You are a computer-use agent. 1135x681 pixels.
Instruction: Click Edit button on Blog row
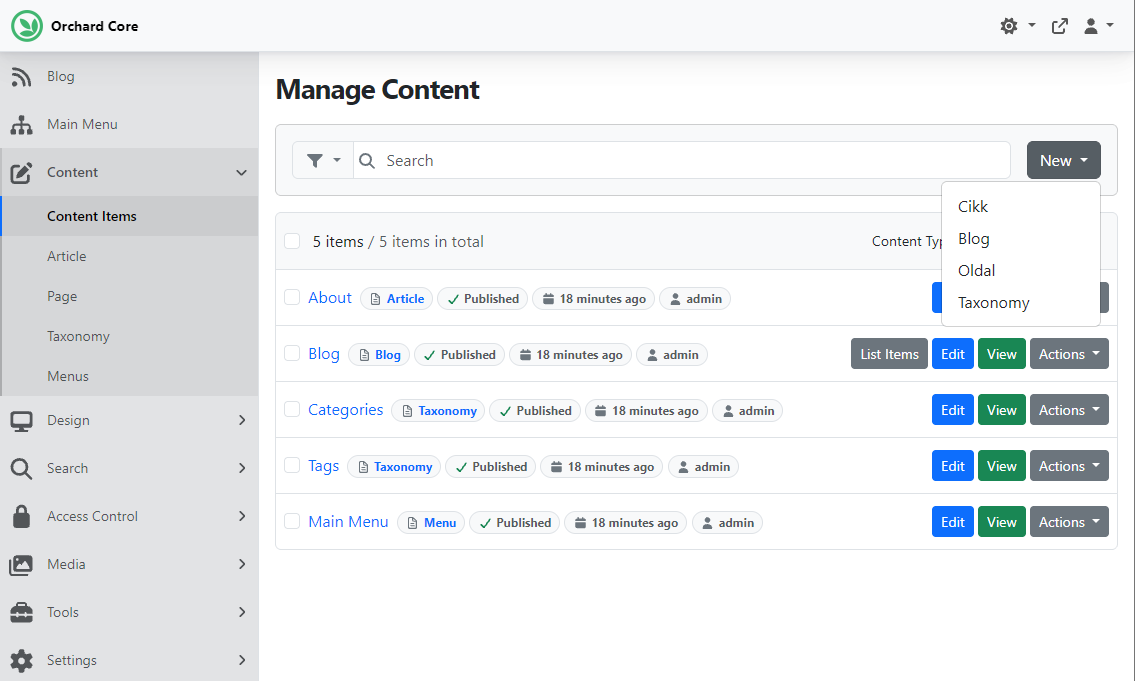point(953,354)
